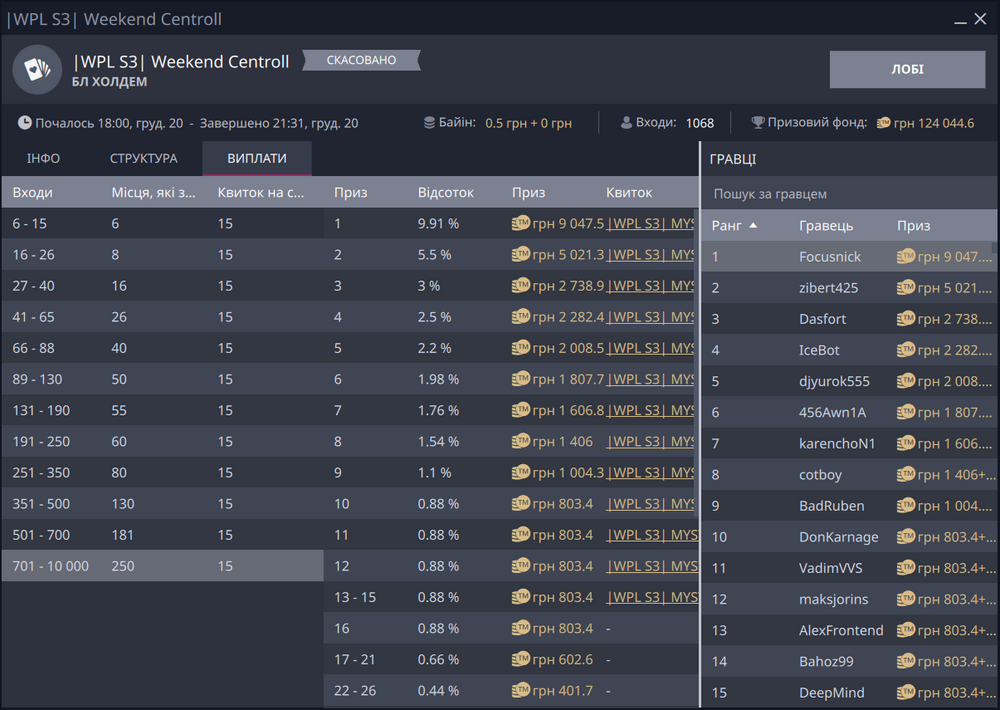Click the coin icon in Focusnick's prize cell
The height and width of the screenshot is (710, 1000).
[906, 256]
